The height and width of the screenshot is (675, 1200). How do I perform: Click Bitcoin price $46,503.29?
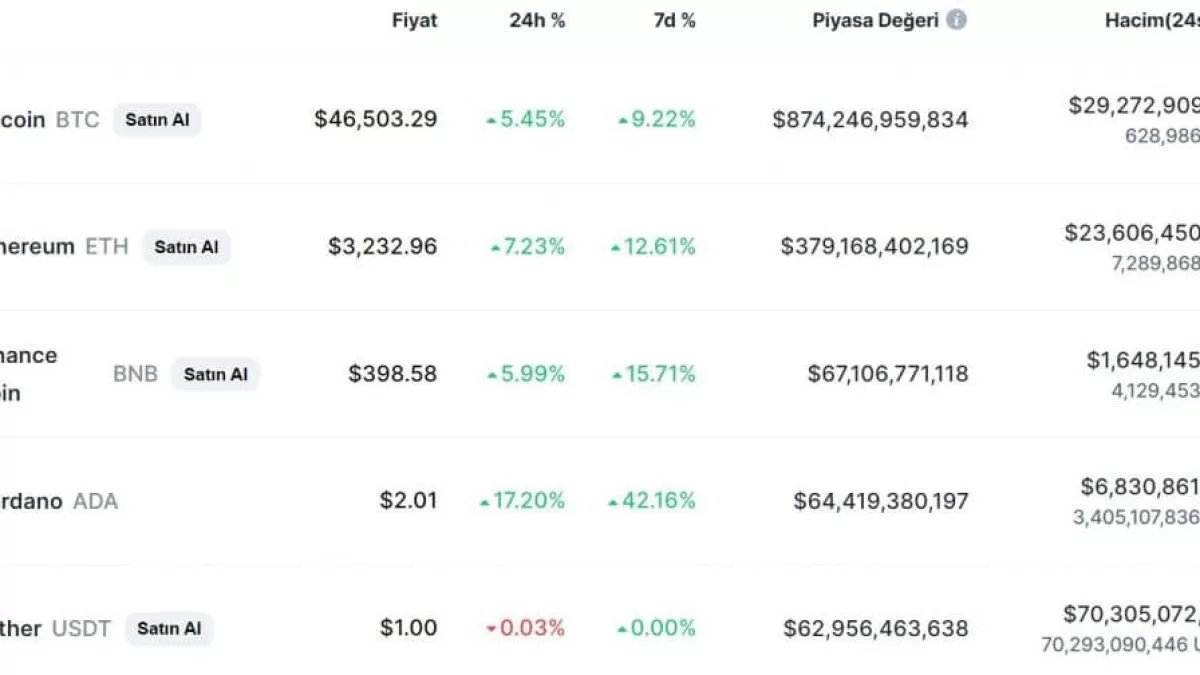pyautogui.click(x=376, y=120)
